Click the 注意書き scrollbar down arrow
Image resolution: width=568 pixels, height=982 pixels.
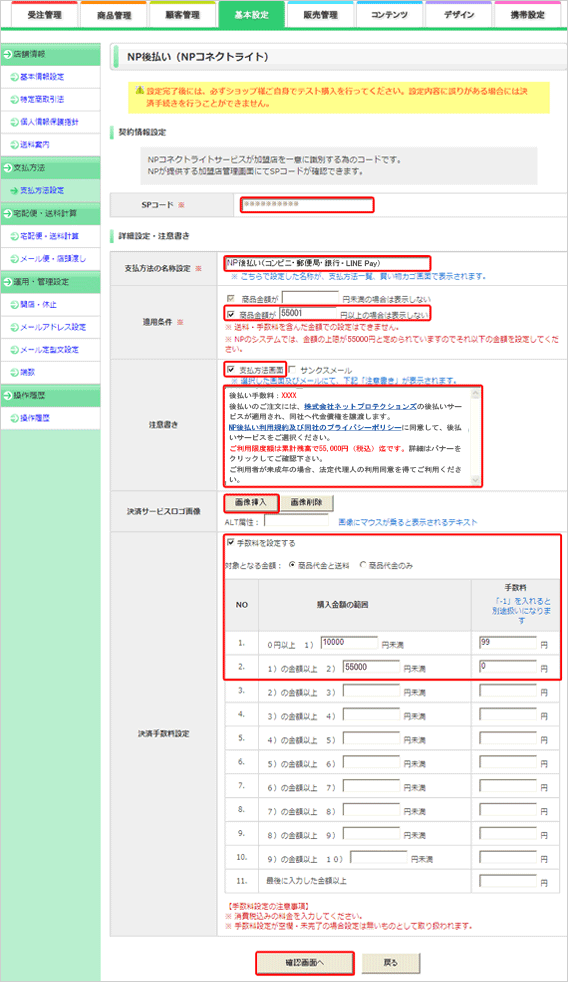click(x=475, y=480)
